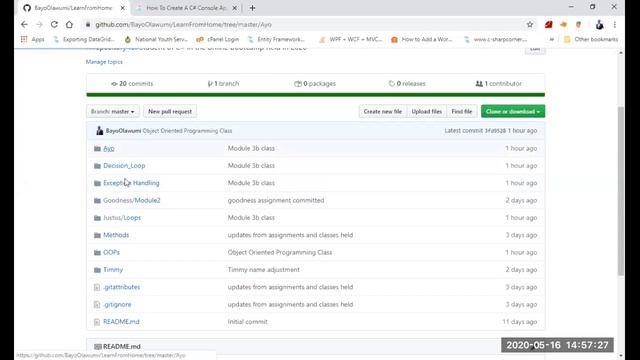The height and width of the screenshot is (360, 640).
Task: Click the Manage topics link
Action: tap(104, 62)
